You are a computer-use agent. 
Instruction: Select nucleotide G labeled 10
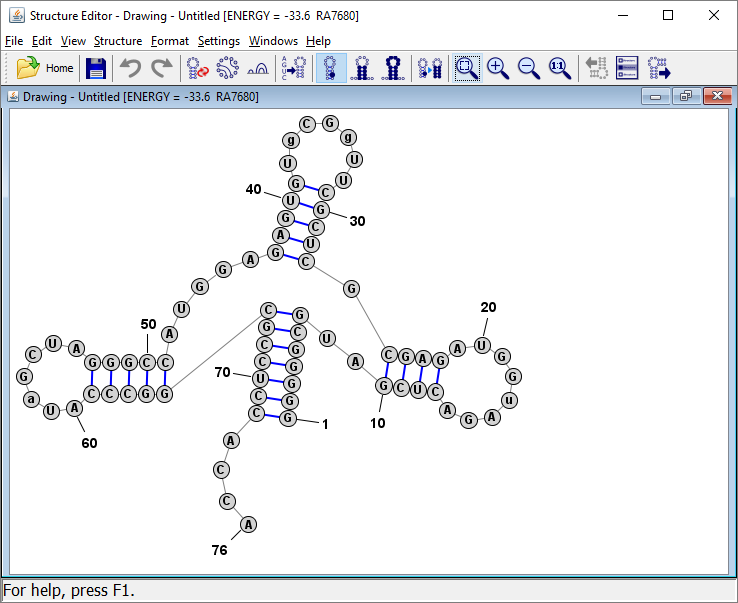(384, 386)
